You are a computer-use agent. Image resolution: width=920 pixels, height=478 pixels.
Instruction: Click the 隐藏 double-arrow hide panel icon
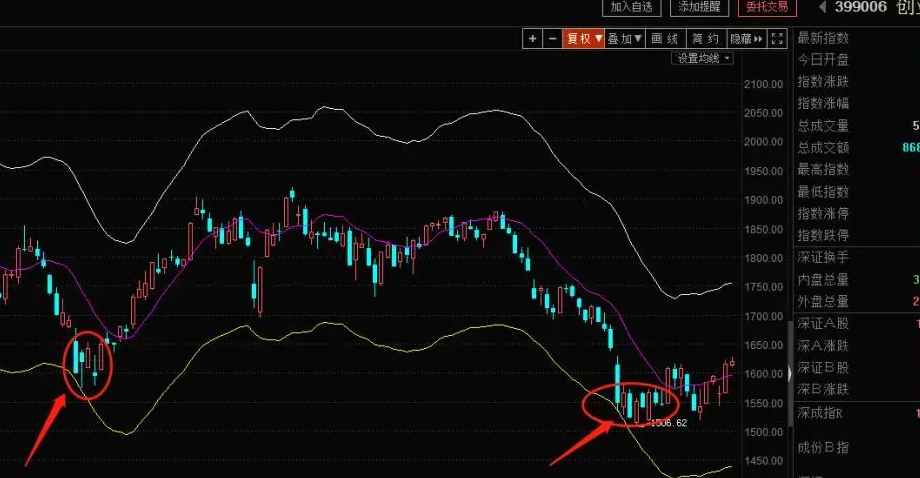tap(747, 39)
